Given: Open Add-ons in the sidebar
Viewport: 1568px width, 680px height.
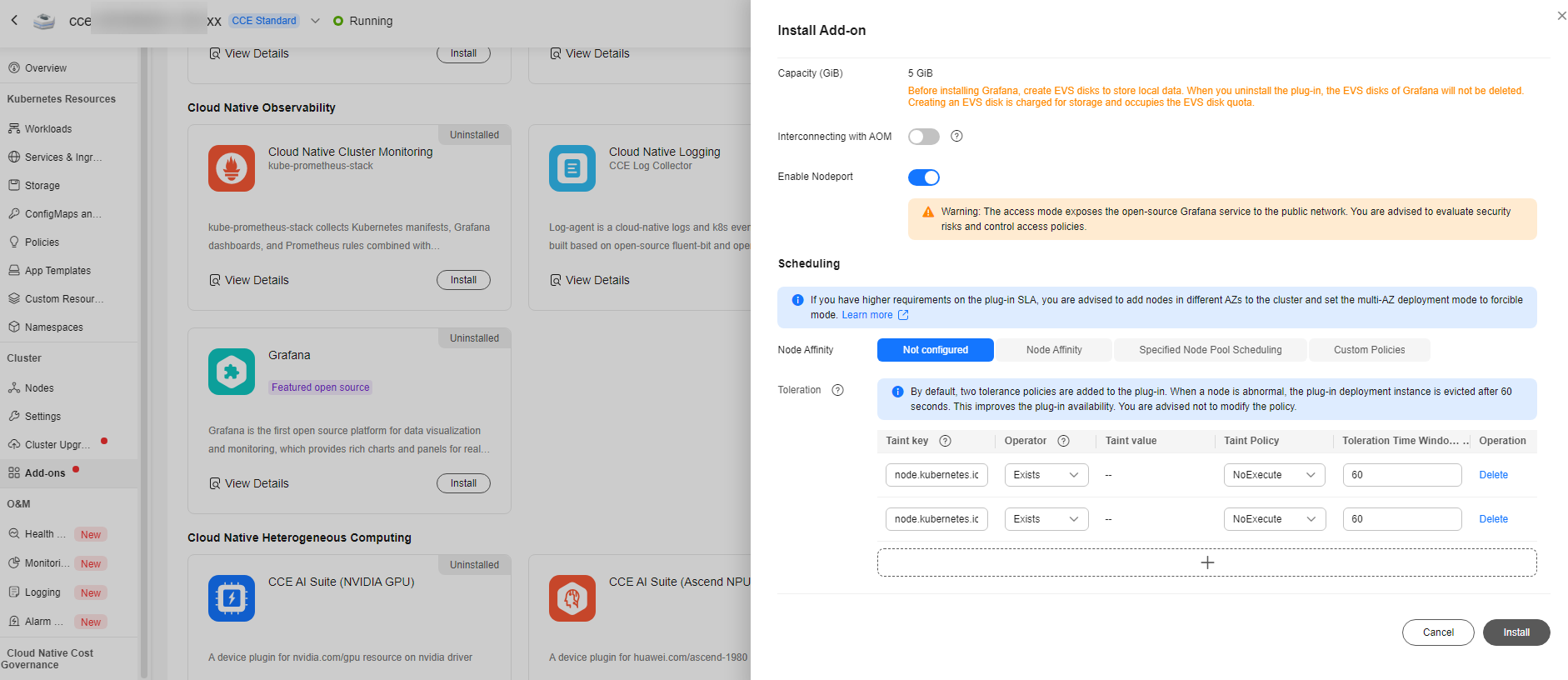Looking at the screenshot, I should pos(45,473).
